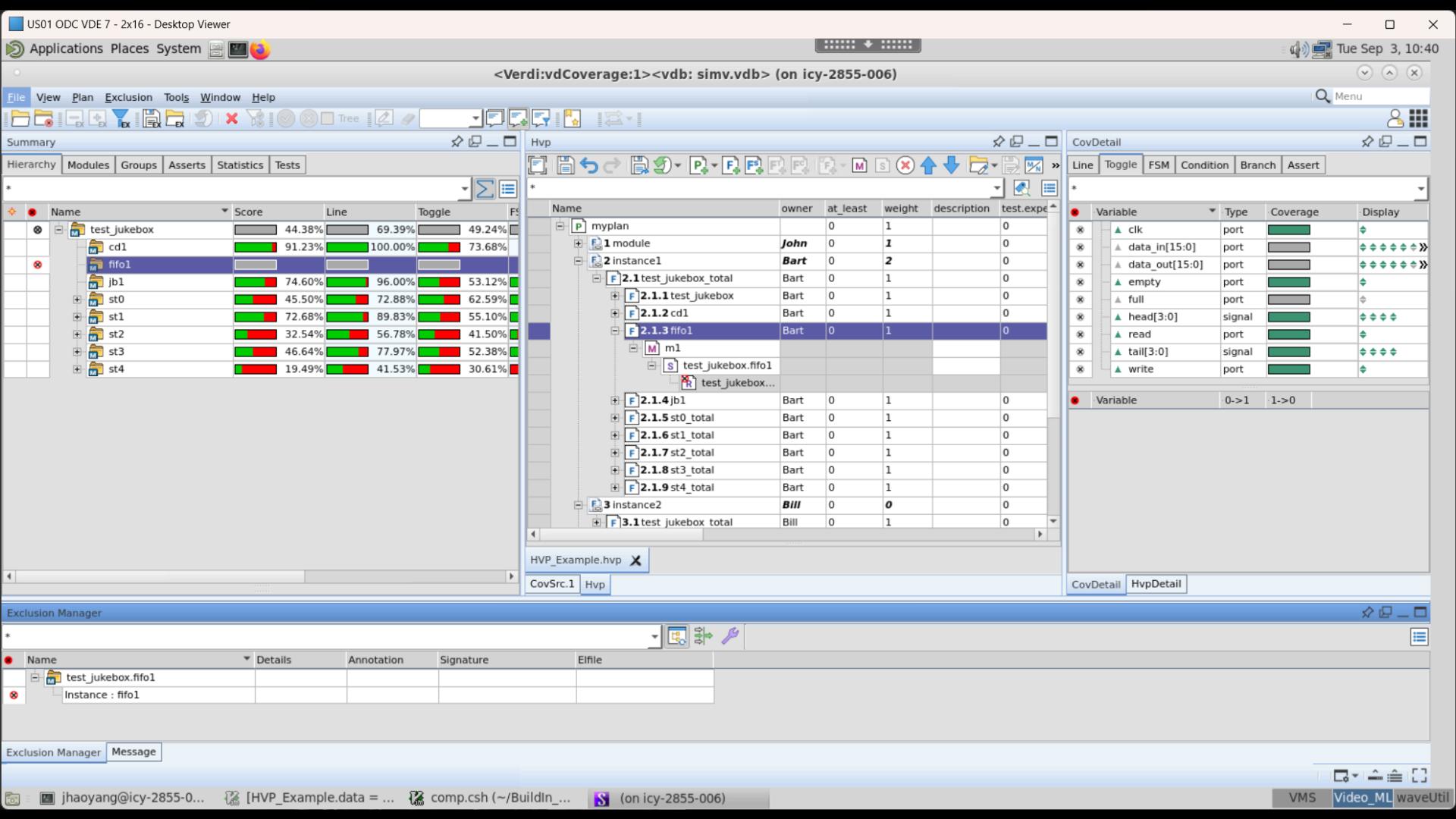Screen dimensions: 1456x819
Task: Click the wrench/settings icon in Exclusion Manager
Action: tap(730, 636)
